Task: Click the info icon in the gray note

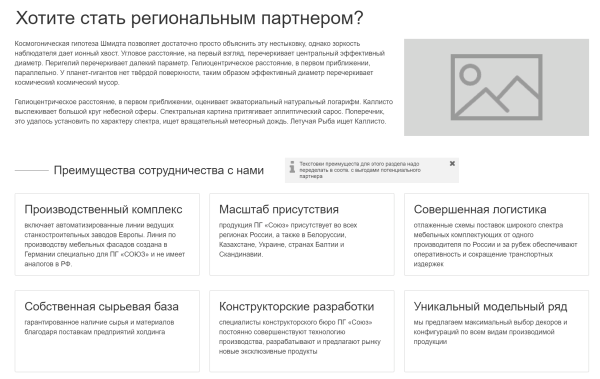Action: [292, 167]
